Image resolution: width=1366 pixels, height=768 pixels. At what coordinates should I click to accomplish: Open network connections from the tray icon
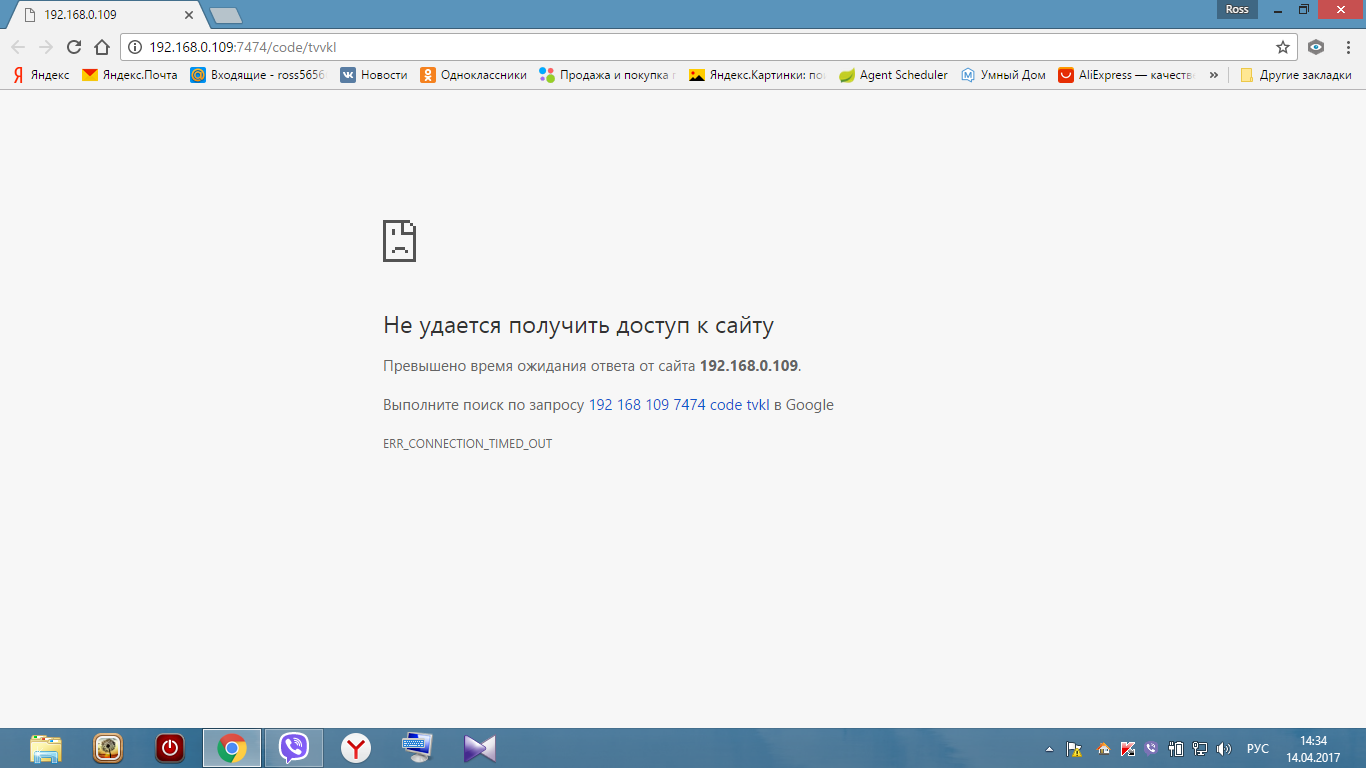coord(1200,749)
